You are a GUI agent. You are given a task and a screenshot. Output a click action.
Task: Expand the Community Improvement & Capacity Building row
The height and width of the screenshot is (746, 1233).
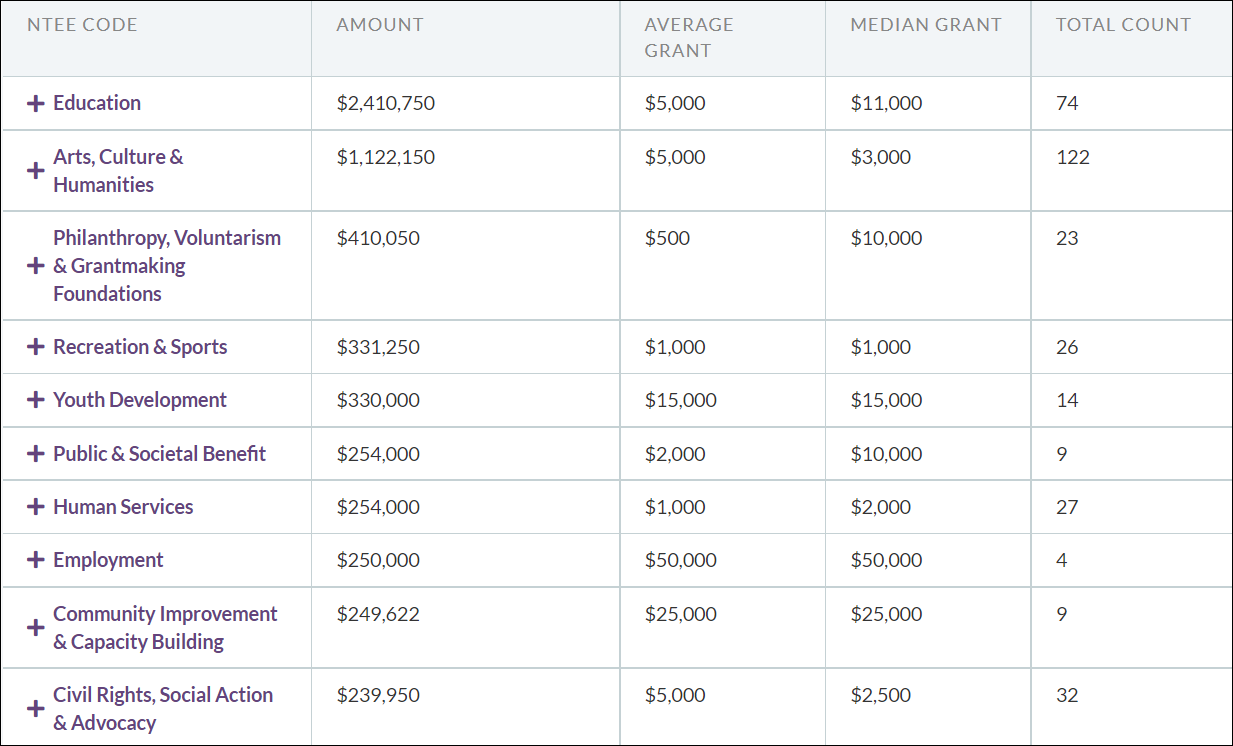point(36,627)
